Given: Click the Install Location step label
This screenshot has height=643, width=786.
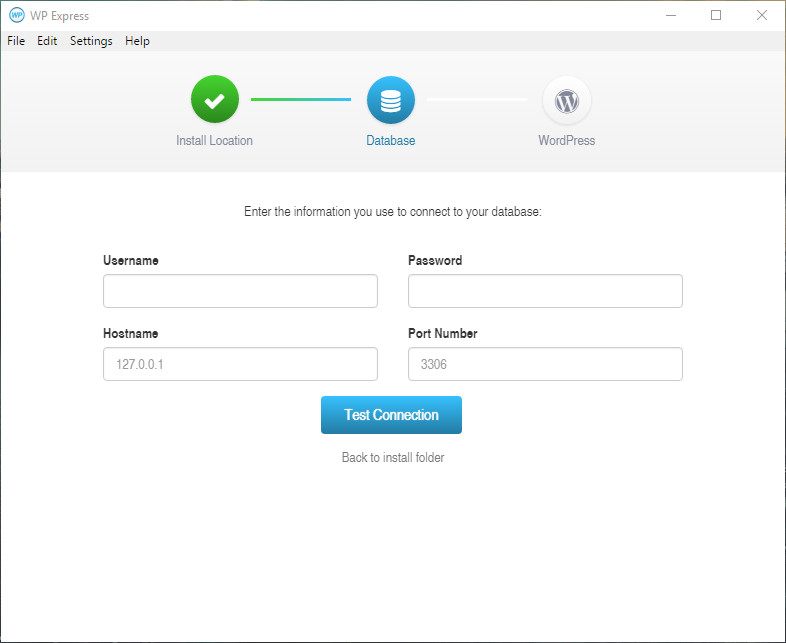Looking at the screenshot, I should (x=214, y=140).
